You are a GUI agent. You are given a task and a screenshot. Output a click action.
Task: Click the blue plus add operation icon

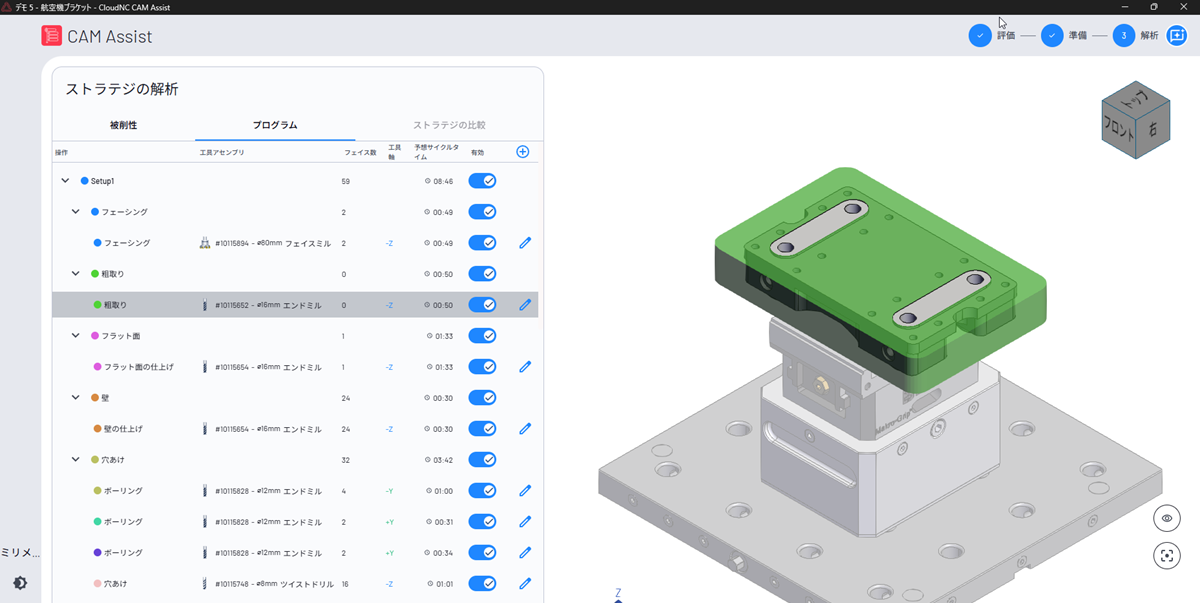click(x=522, y=152)
